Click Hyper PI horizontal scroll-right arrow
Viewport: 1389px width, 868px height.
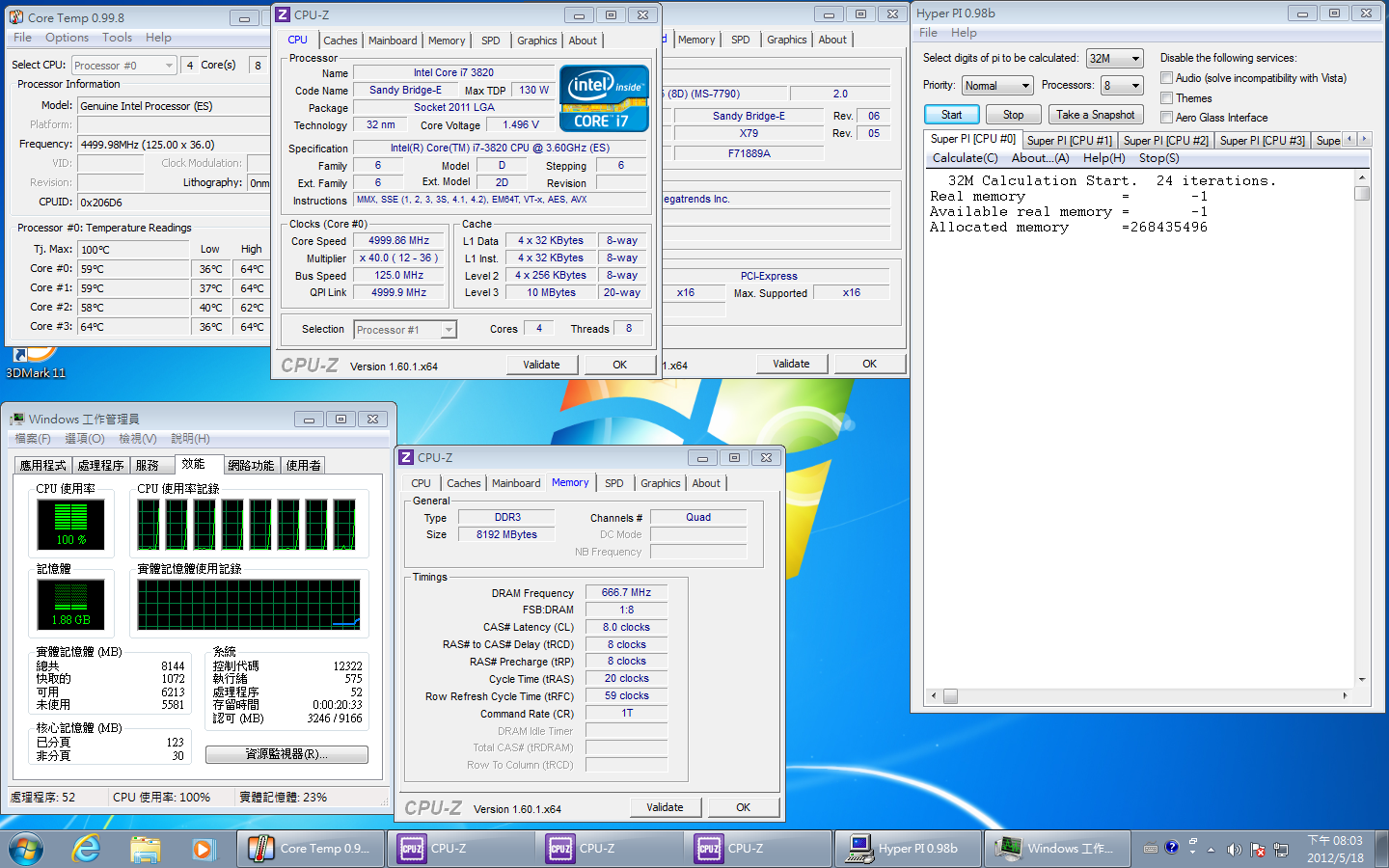click(1346, 695)
